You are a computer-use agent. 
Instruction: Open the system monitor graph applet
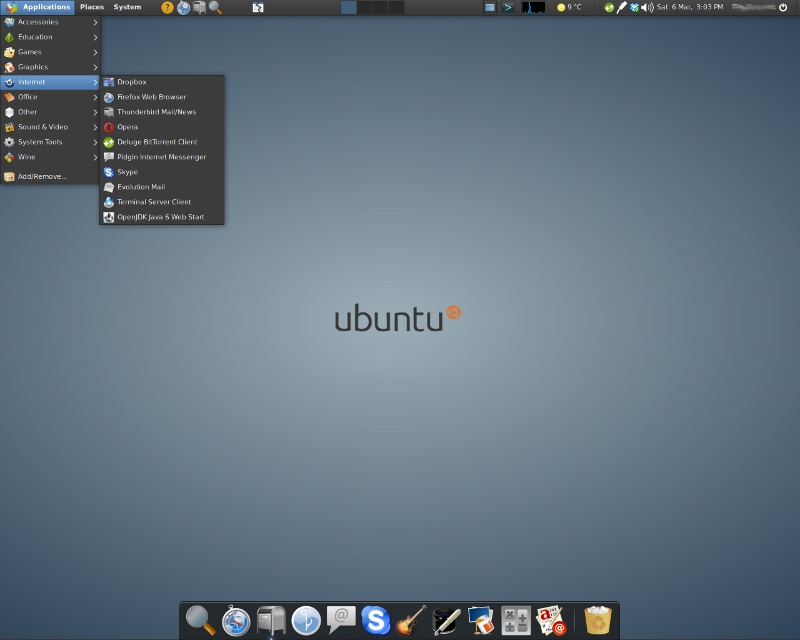pyautogui.click(x=533, y=8)
